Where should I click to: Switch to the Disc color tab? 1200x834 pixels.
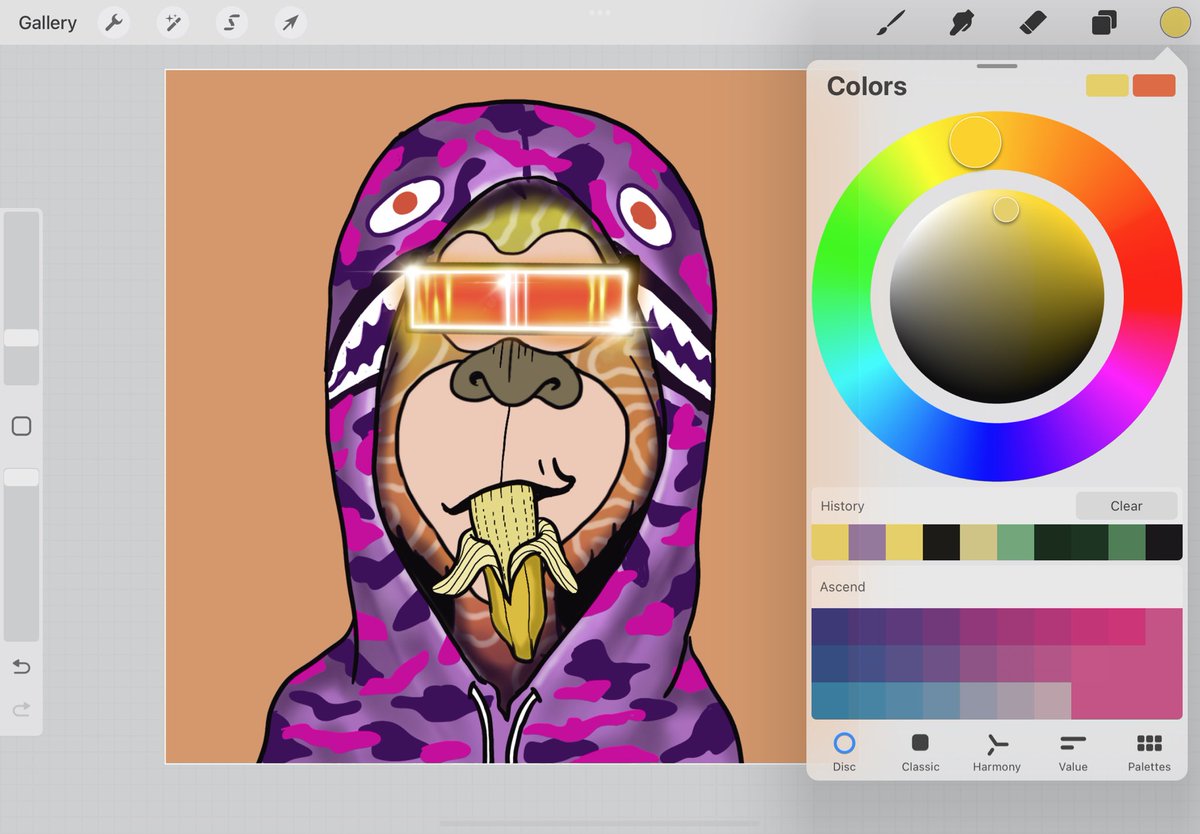pyautogui.click(x=844, y=752)
